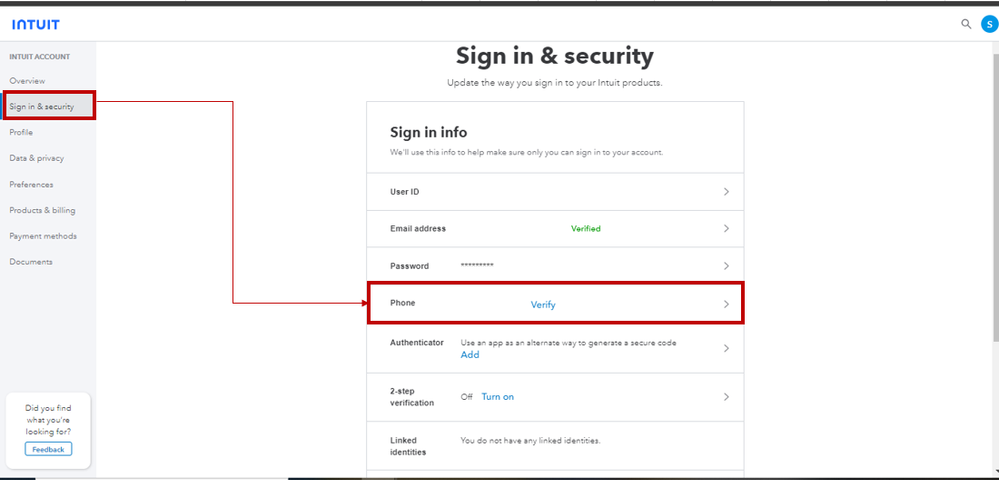Viewport: 999px width, 480px height.
Task: Go to Overview in the sidebar
Action: tap(27, 81)
